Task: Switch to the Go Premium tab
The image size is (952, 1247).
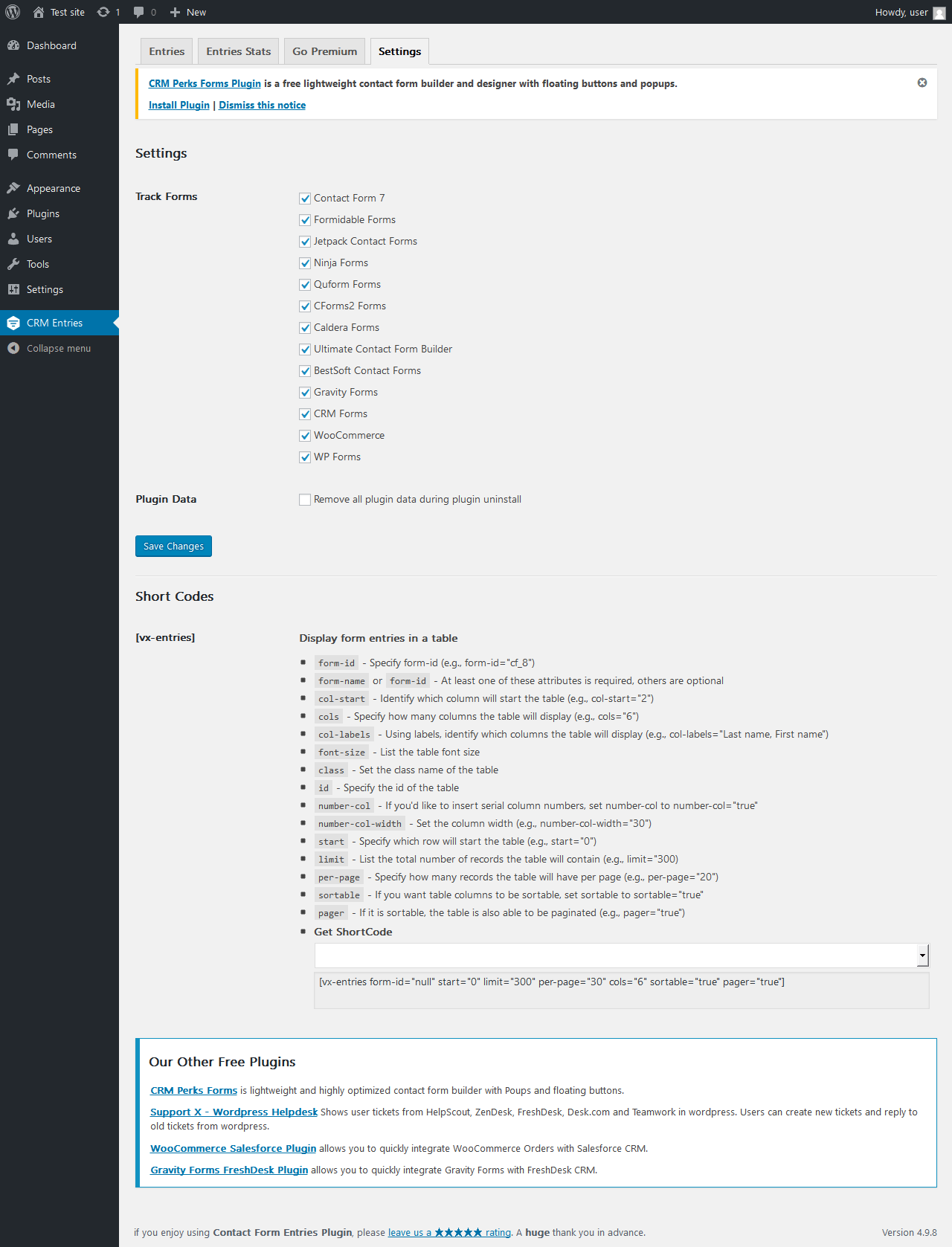Action: pos(325,51)
